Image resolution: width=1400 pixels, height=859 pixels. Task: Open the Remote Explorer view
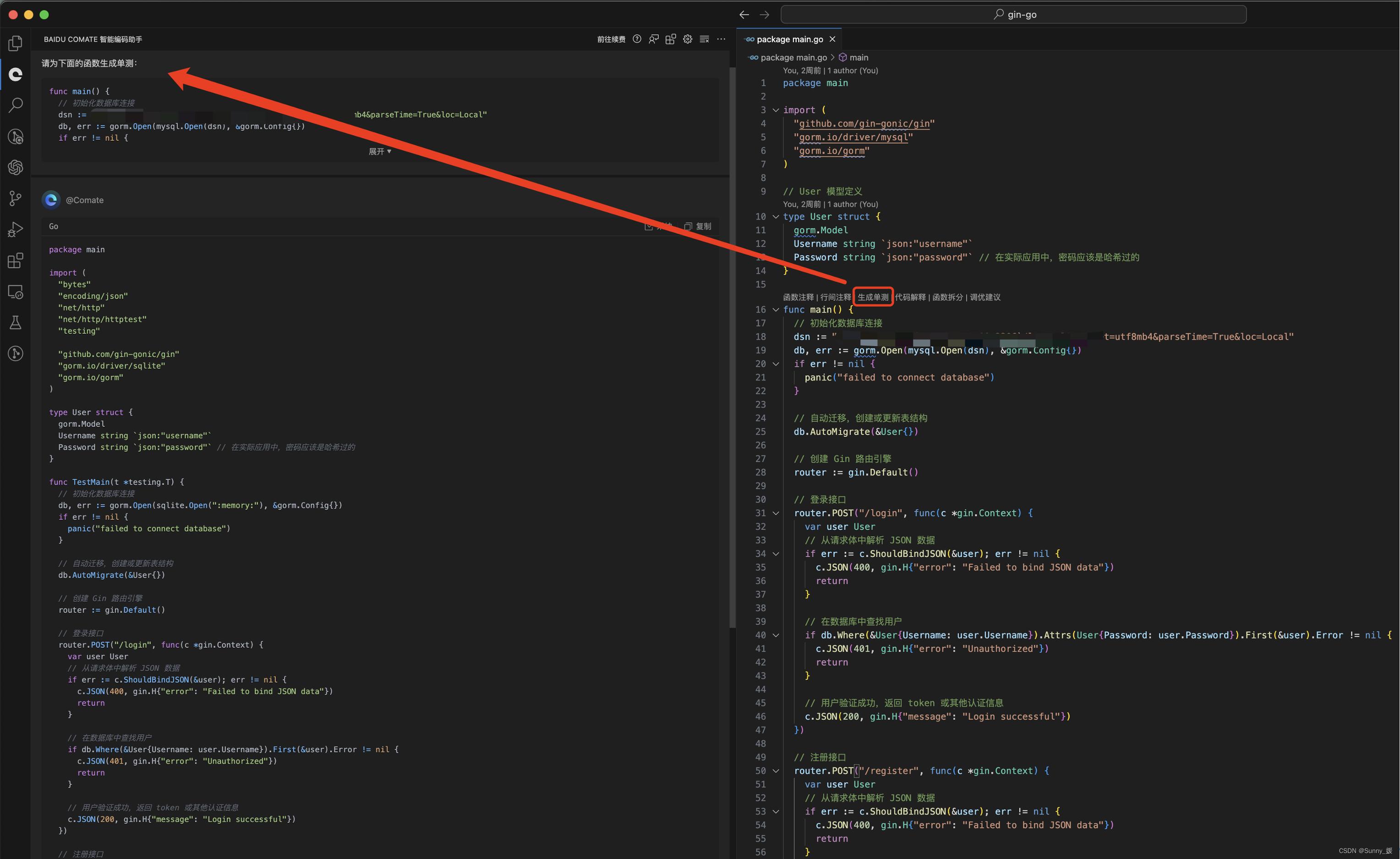point(15,292)
